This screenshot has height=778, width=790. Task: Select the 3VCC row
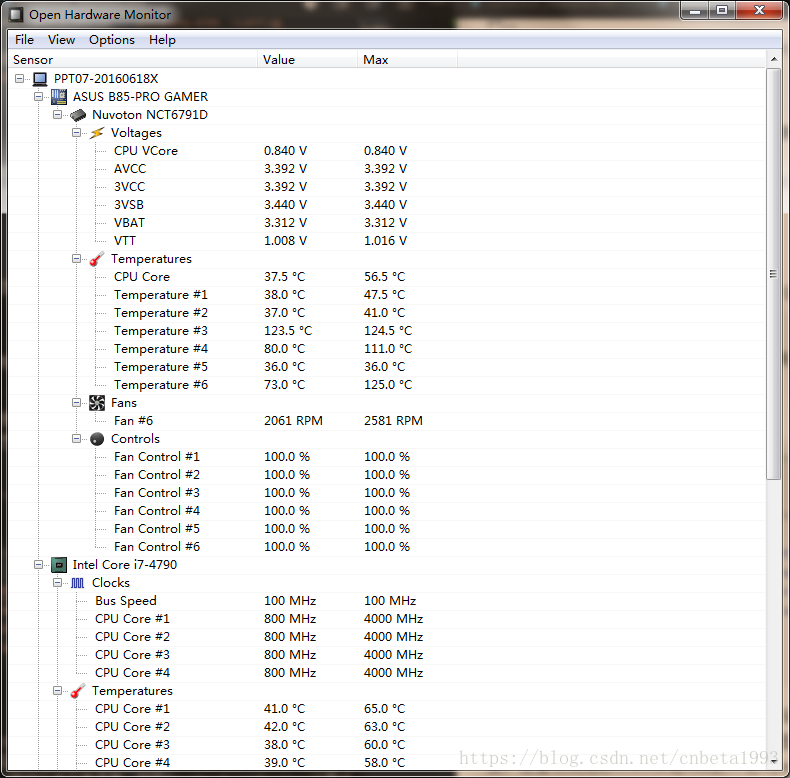(x=387, y=187)
